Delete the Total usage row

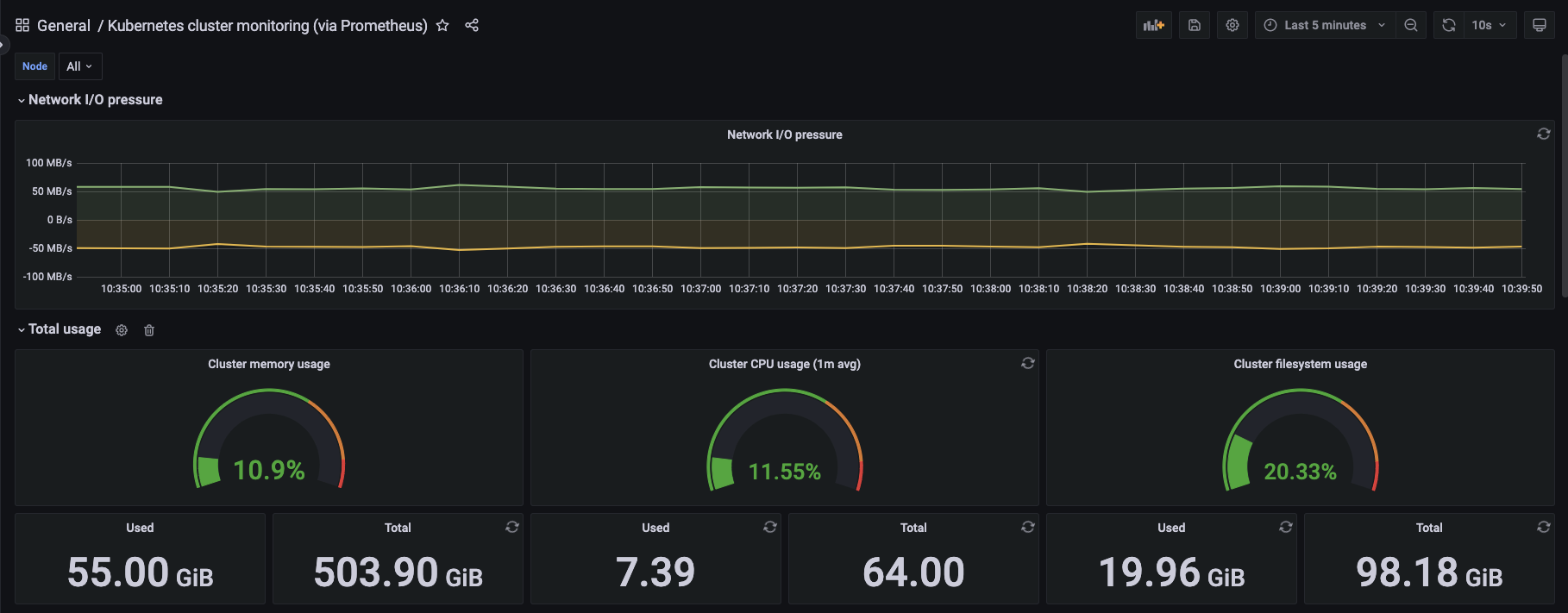[149, 330]
